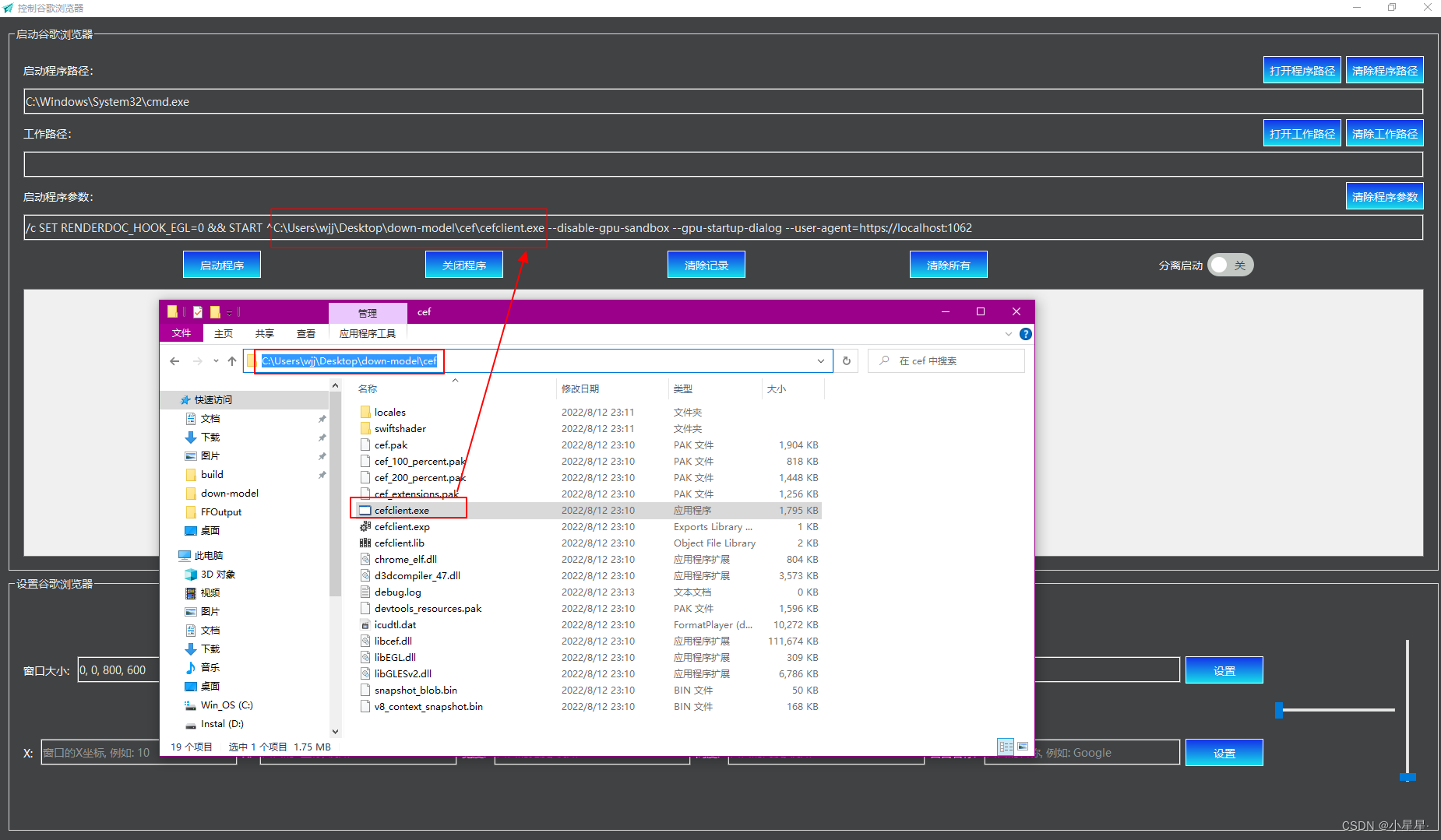Click the 清除程序路径 button
This screenshot has height=840, width=1441.
(x=1384, y=70)
